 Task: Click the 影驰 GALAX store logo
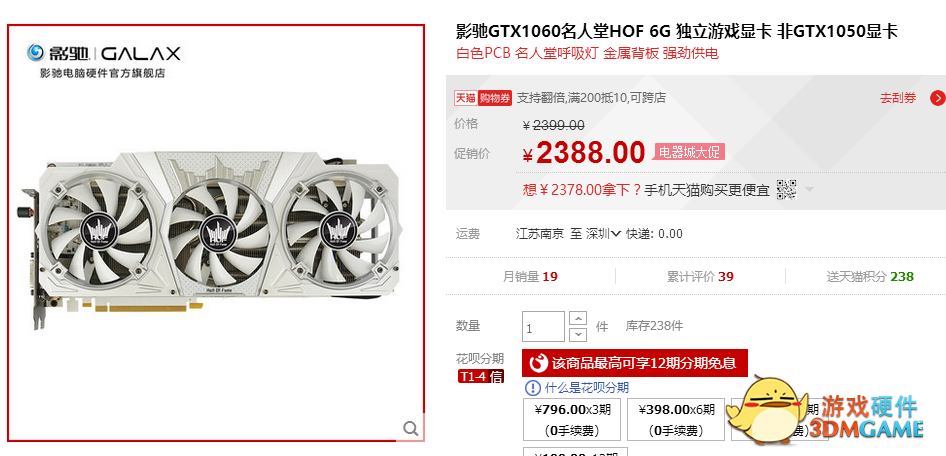tap(104, 53)
